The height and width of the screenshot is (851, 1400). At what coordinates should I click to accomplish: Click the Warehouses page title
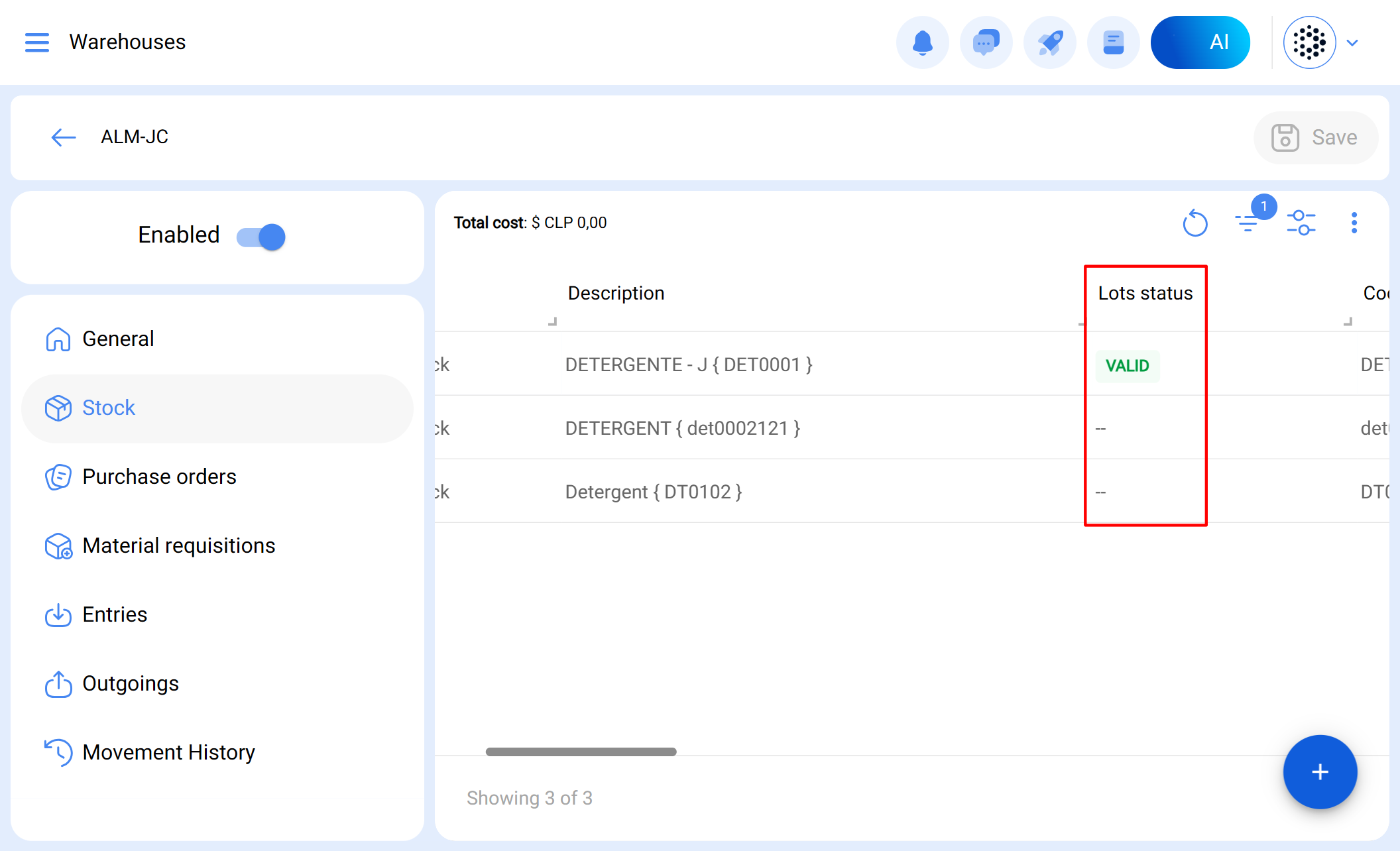pyautogui.click(x=127, y=42)
